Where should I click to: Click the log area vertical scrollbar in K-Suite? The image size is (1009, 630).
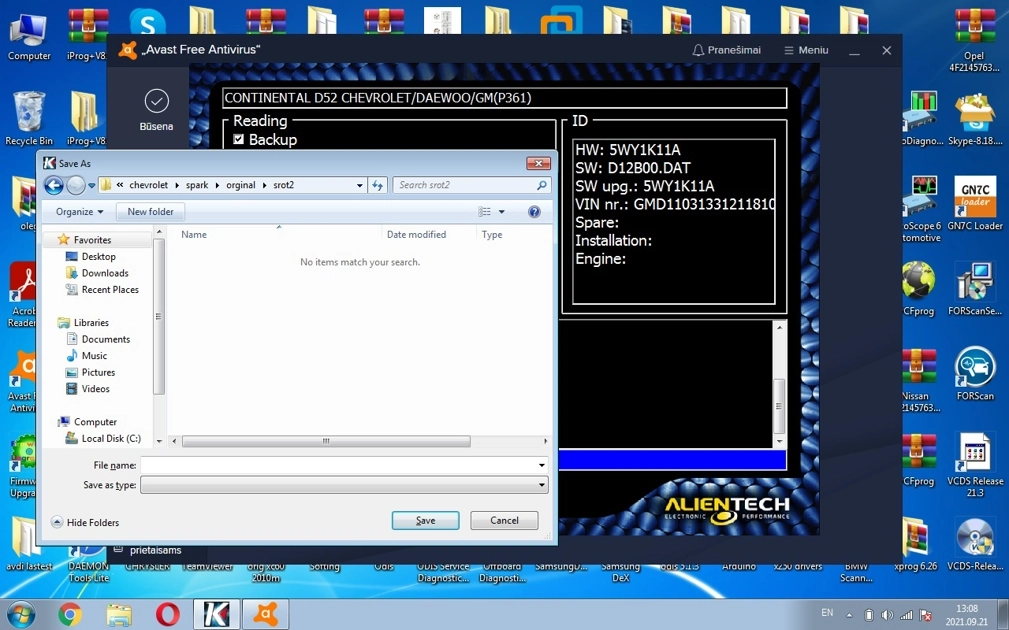(x=779, y=406)
